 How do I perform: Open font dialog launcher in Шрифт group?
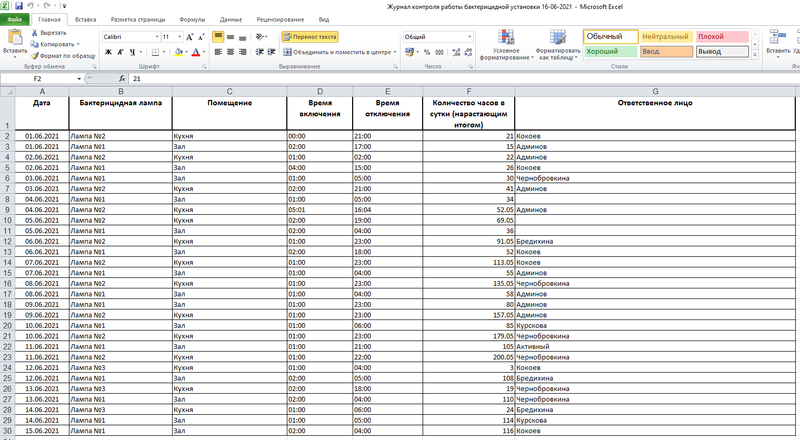click(x=204, y=67)
